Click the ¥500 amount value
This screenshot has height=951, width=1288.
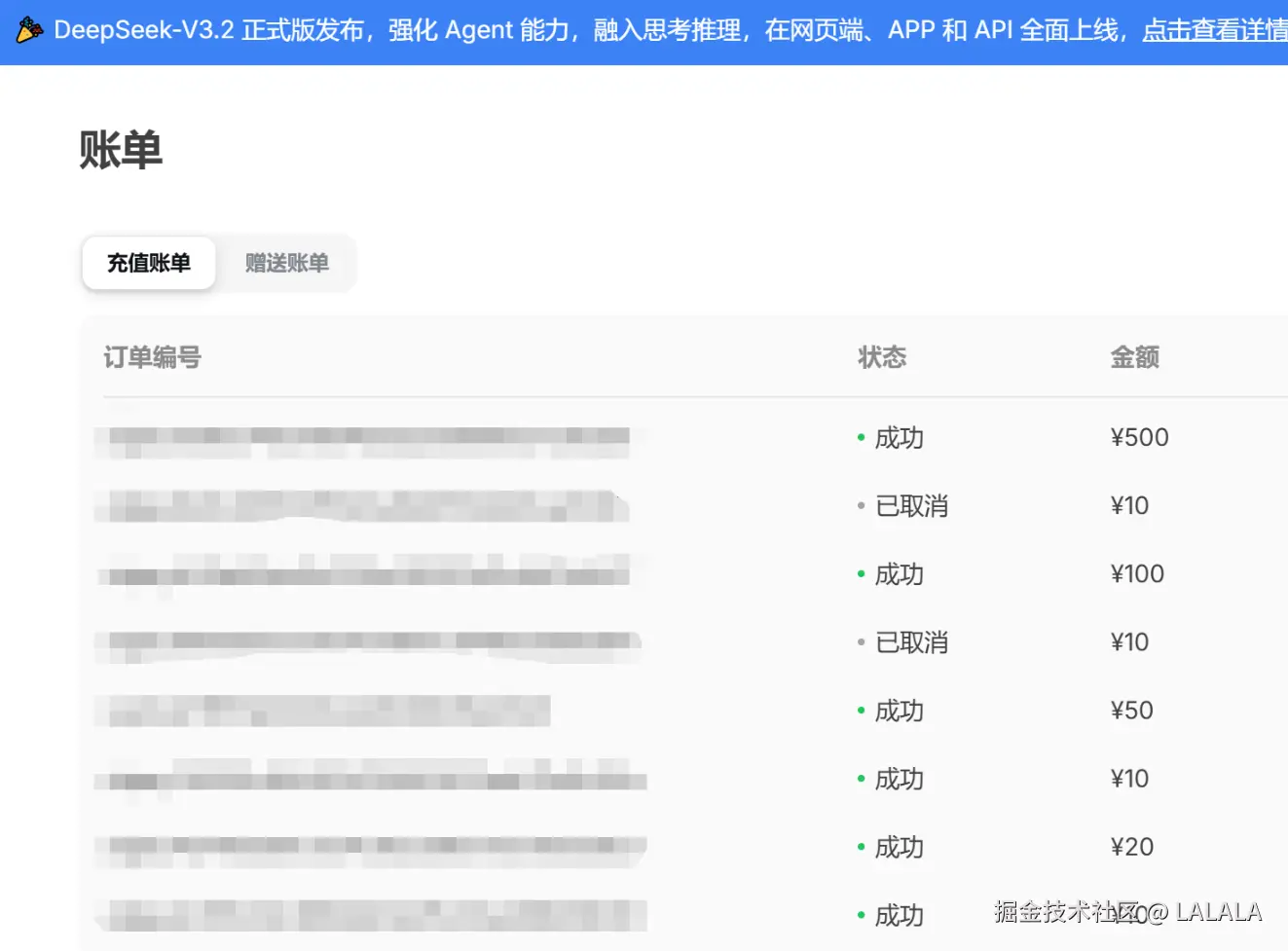1139,437
